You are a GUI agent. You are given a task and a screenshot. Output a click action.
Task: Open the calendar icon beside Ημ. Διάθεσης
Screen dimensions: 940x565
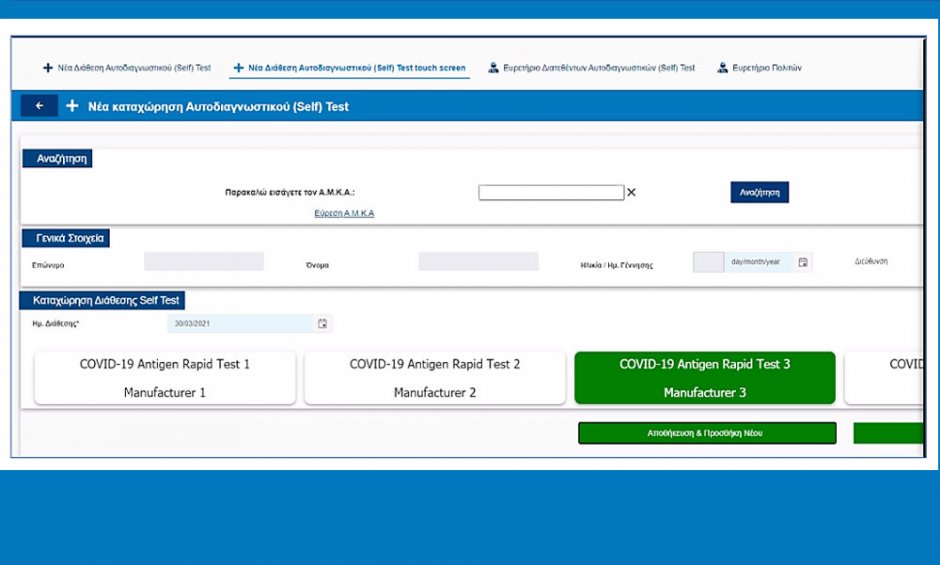[x=322, y=324]
